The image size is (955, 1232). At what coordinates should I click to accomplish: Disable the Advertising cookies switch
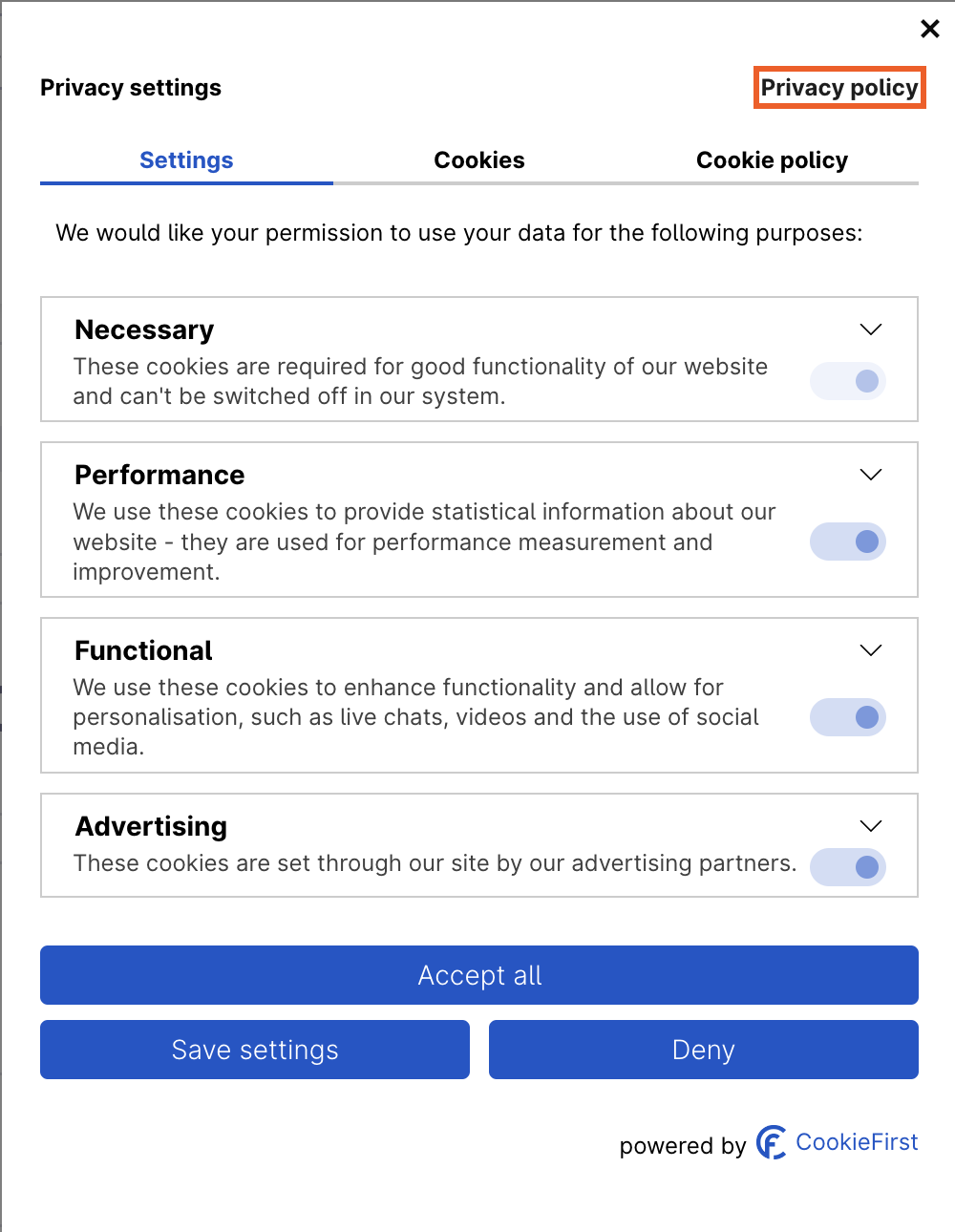(x=848, y=867)
